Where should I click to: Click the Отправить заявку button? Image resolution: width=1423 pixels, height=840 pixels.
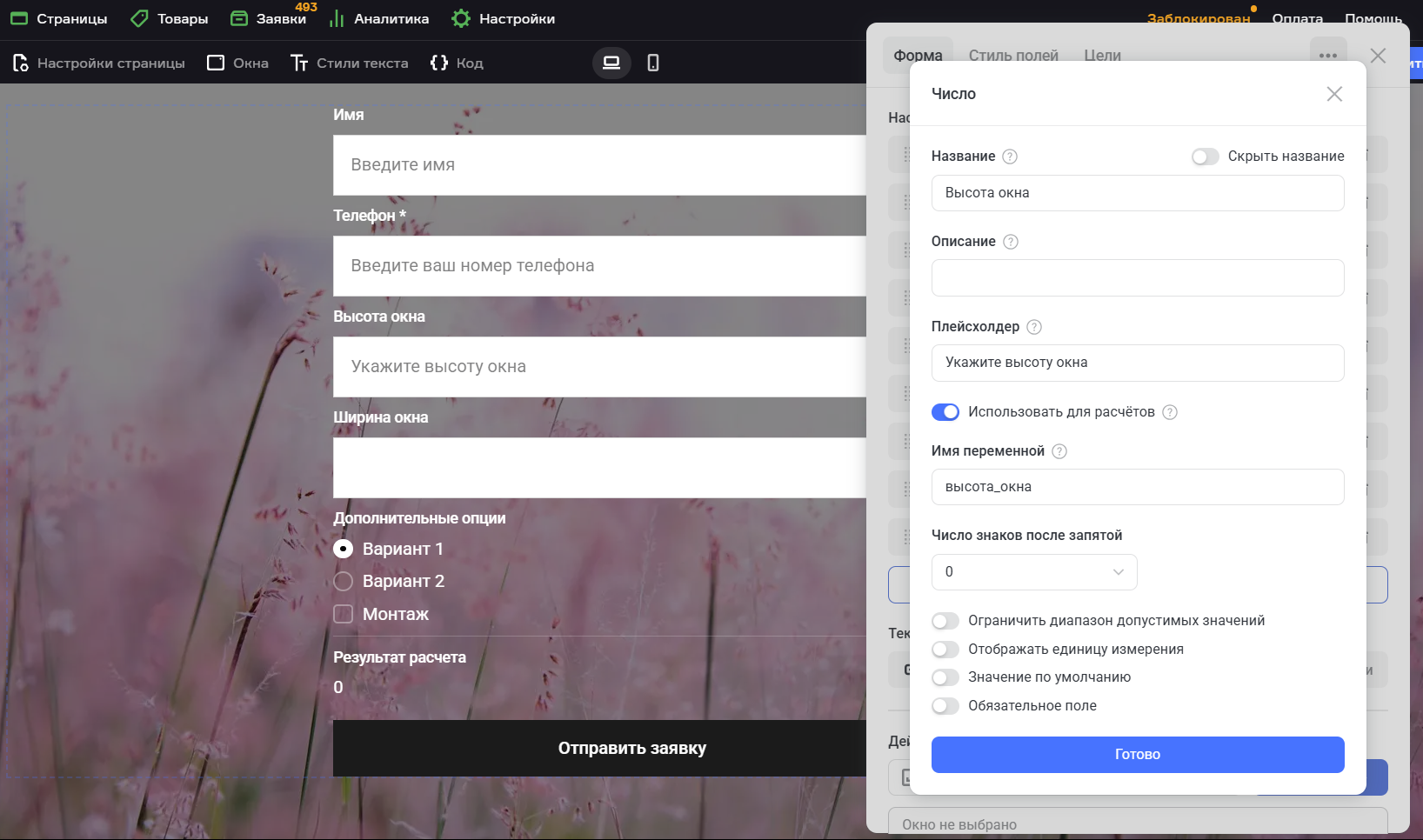click(632, 748)
